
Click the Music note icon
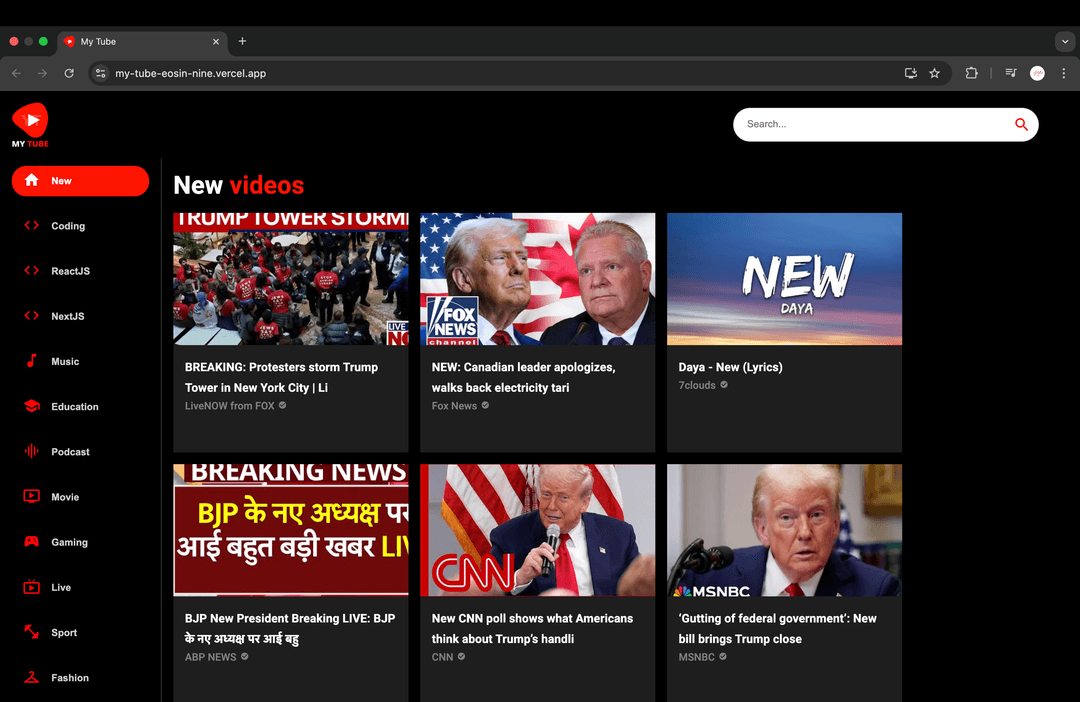[32, 361]
